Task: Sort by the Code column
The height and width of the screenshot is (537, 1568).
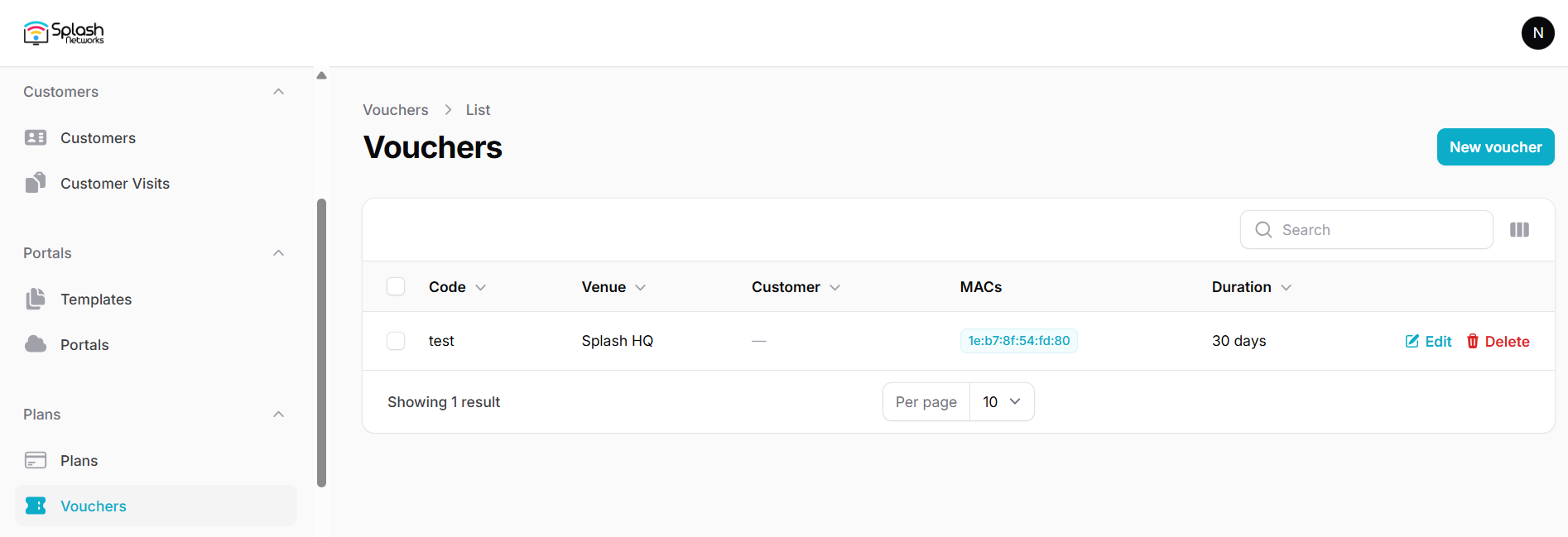Action: (457, 287)
